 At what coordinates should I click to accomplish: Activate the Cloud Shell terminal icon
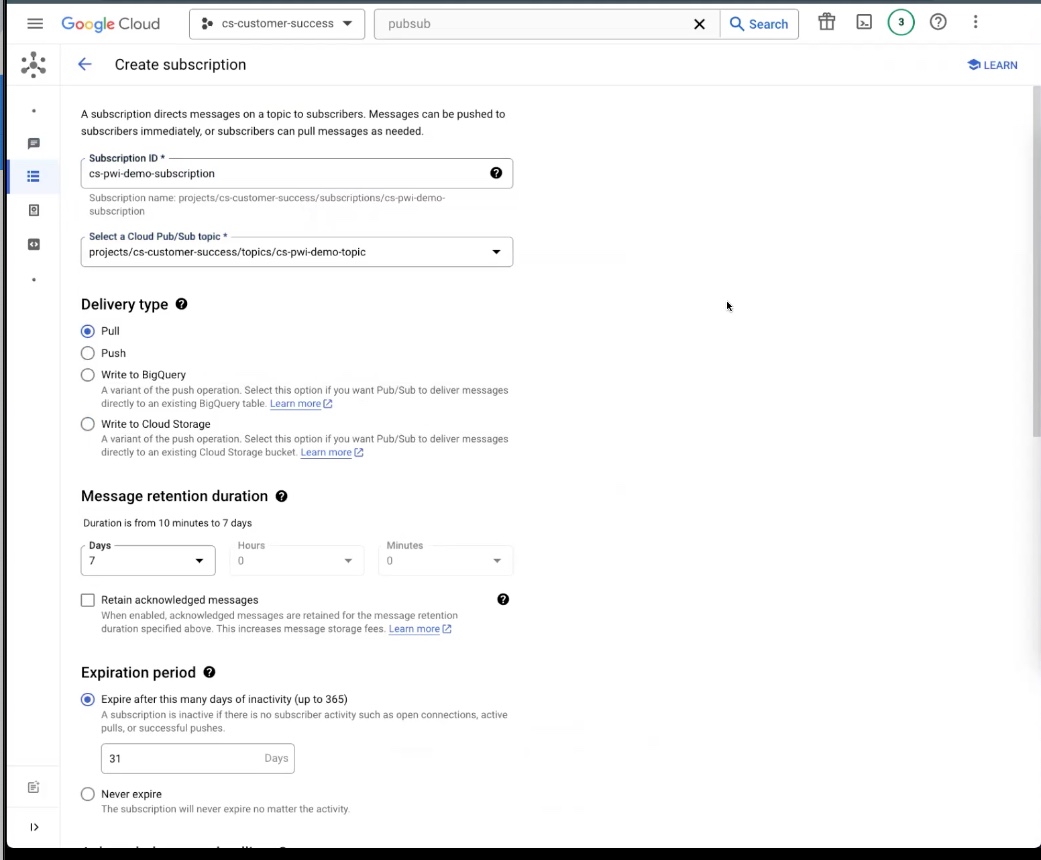point(863,22)
